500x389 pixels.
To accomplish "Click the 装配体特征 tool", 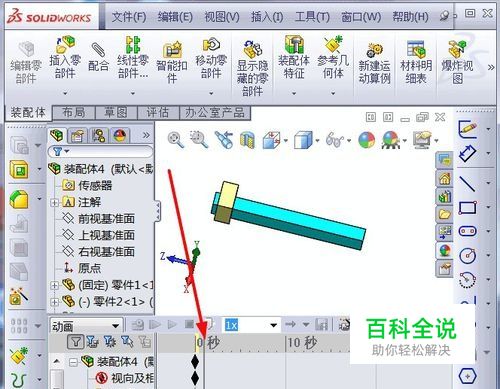I will pos(294,57).
